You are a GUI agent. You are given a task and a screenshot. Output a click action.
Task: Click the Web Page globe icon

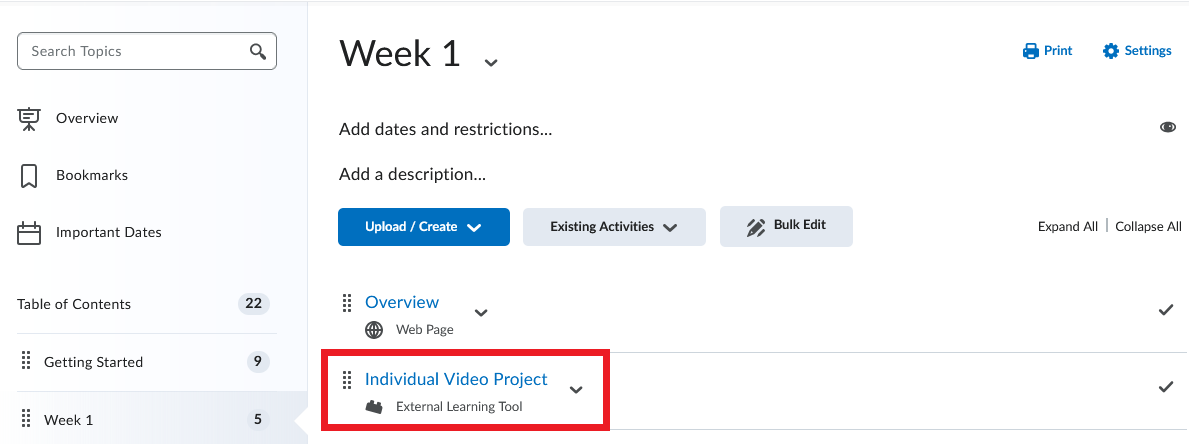tap(374, 330)
